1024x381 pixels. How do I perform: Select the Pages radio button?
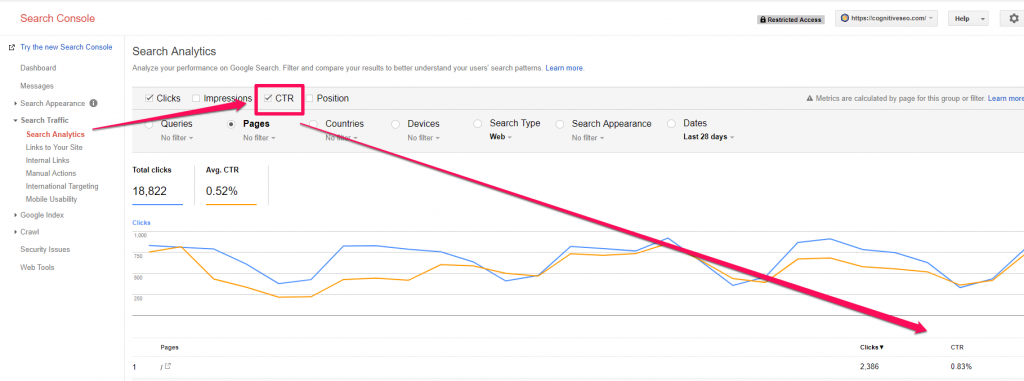(x=231, y=124)
